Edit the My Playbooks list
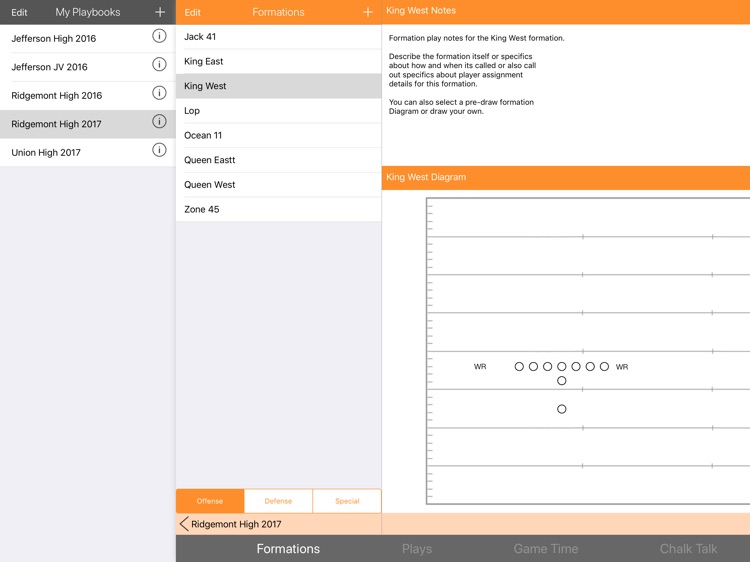Screen dimensions: 750x562 point(19,12)
